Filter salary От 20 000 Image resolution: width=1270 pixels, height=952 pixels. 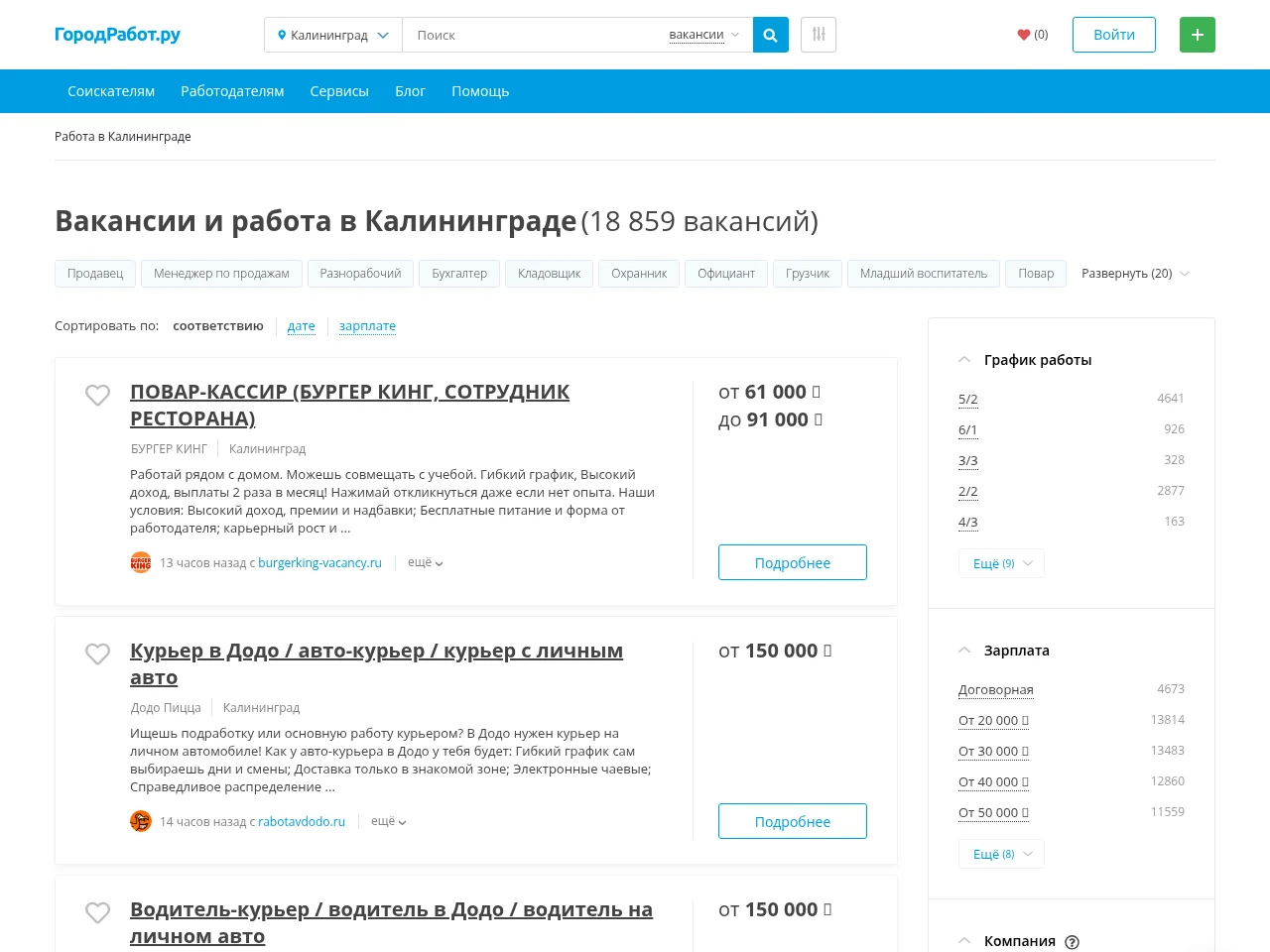click(993, 721)
